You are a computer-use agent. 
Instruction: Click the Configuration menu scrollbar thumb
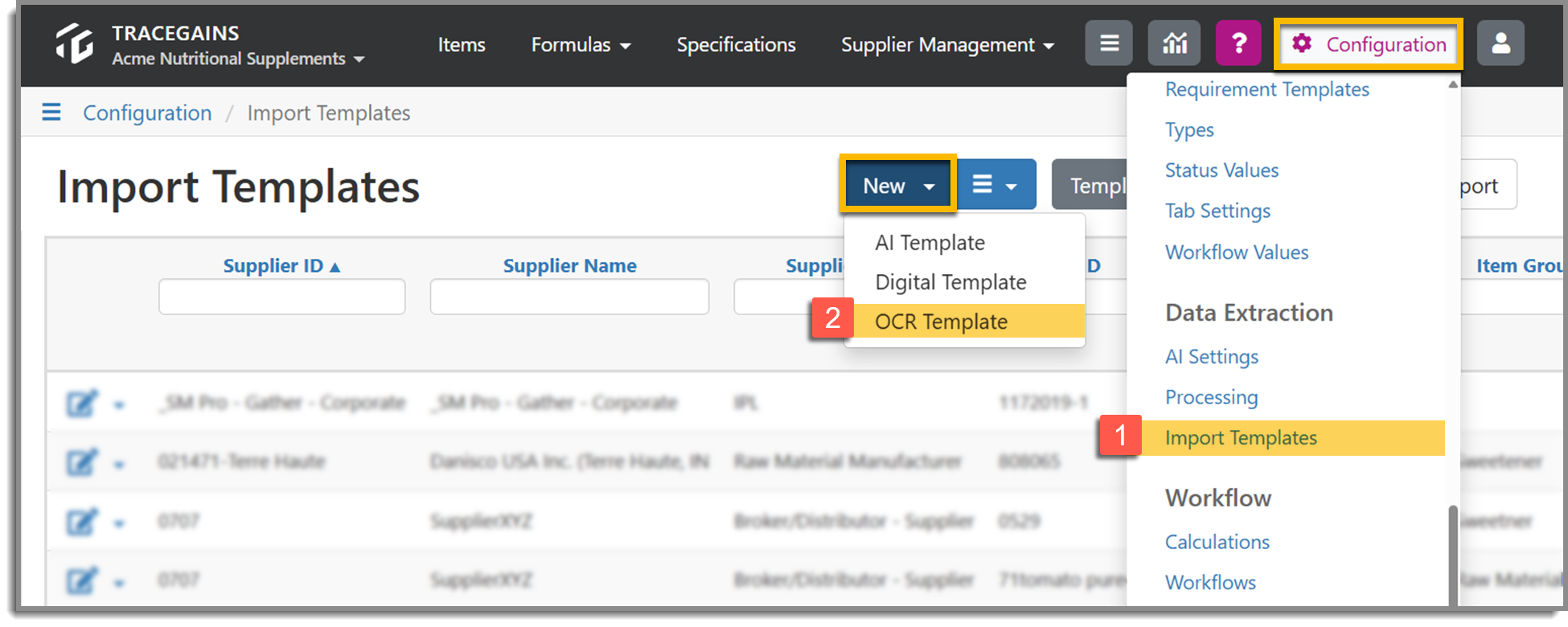[x=1453, y=555]
